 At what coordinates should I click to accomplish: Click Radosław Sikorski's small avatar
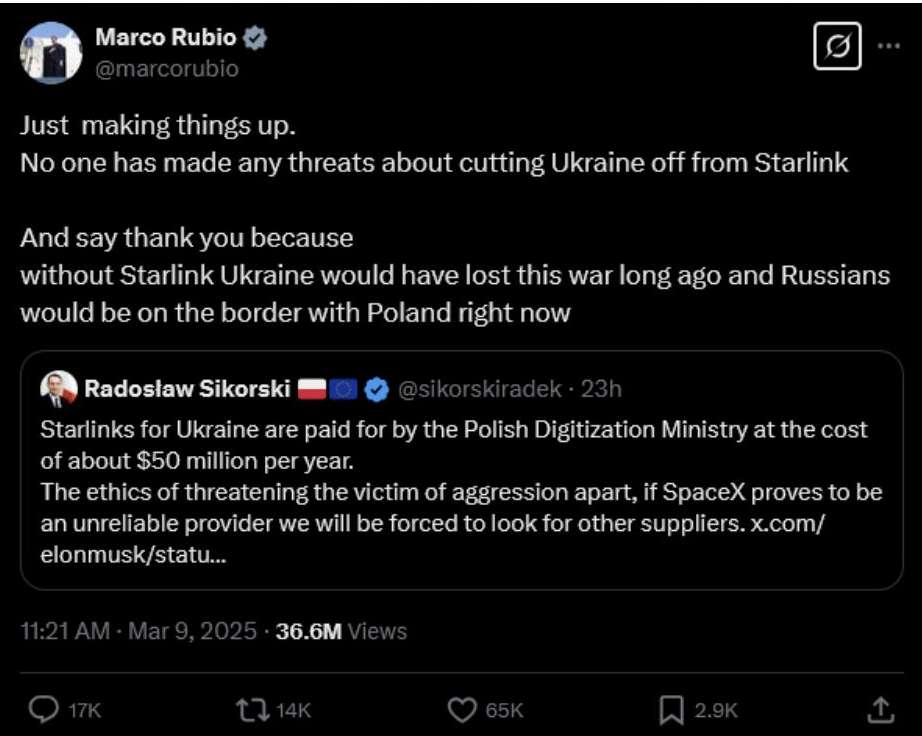click(x=59, y=390)
